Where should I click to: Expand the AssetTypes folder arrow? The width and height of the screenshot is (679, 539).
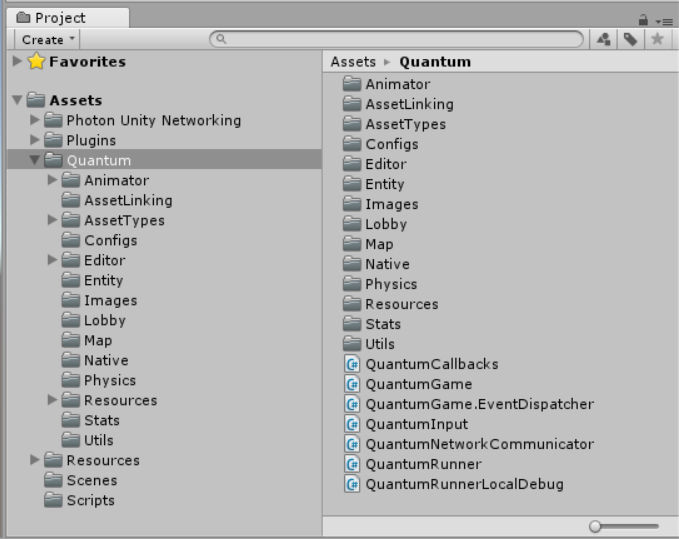[53, 220]
